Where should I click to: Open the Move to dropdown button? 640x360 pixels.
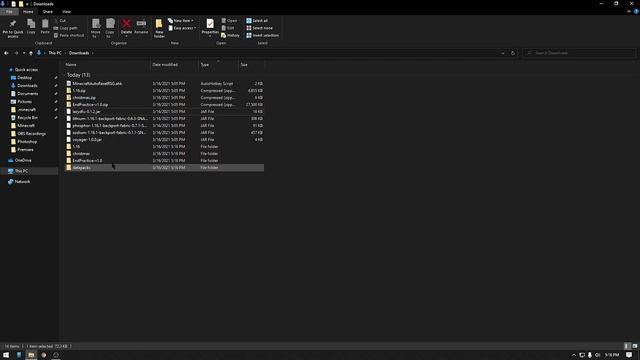pyautogui.click(x=96, y=28)
